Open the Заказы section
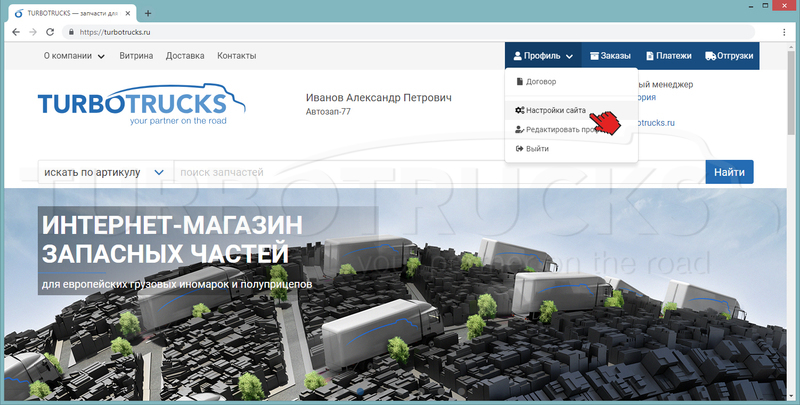The width and height of the screenshot is (800, 405). coord(610,56)
